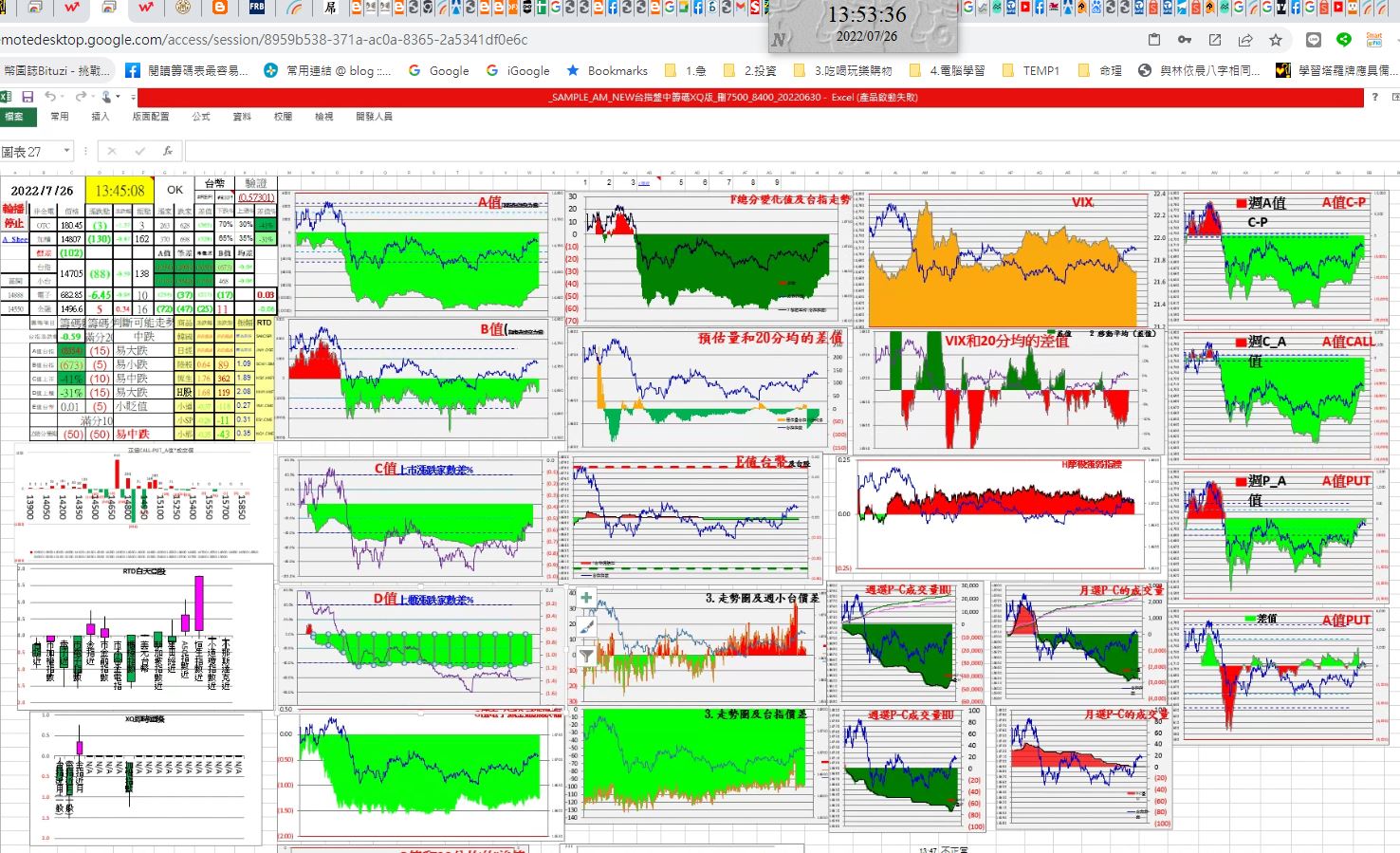The width and height of the screenshot is (1400, 853).
Task: Open the Bookmarks star bookmark
Action: [607, 70]
